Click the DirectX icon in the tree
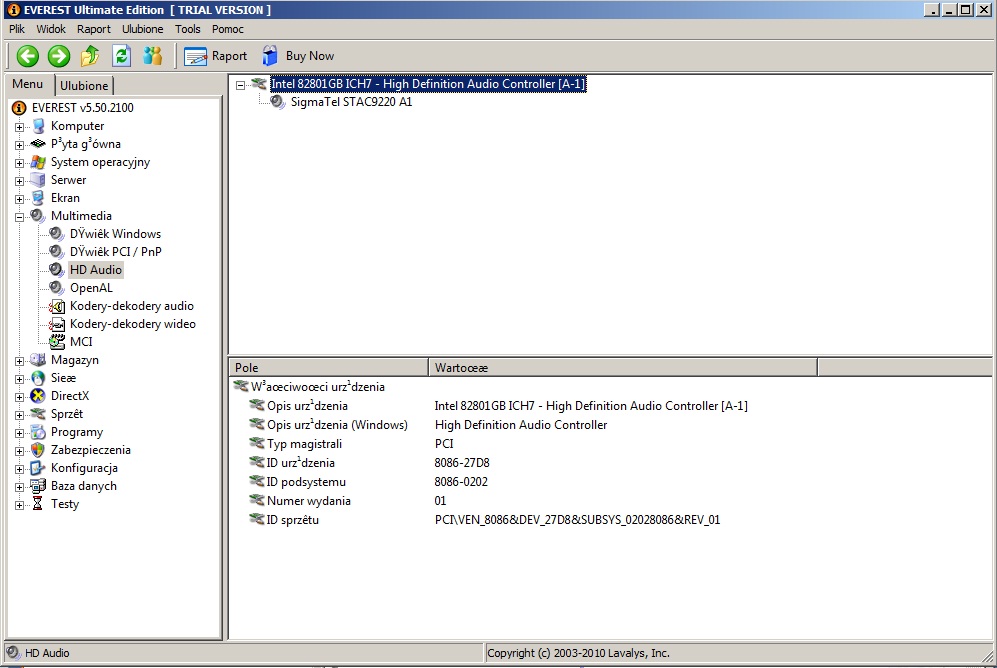Image resolution: width=997 pixels, height=668 pixels. coord(38,396)
